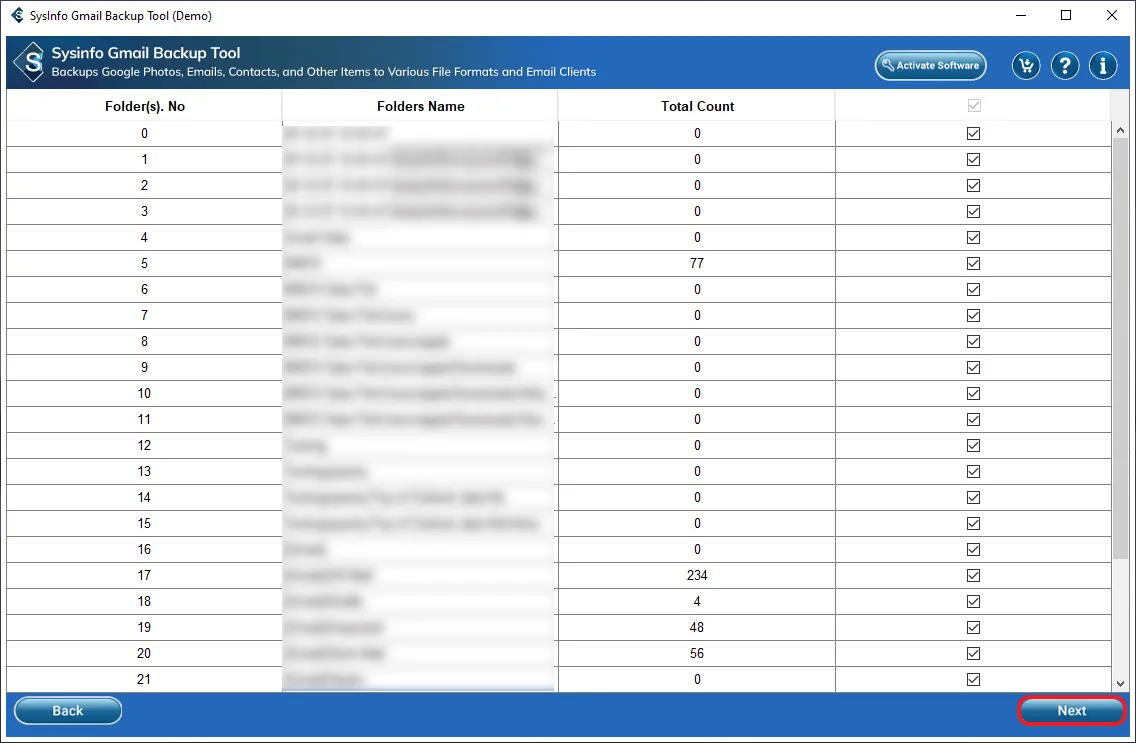
Task: Uncheck the checkbox for folder 1
Action: [974, 159]
